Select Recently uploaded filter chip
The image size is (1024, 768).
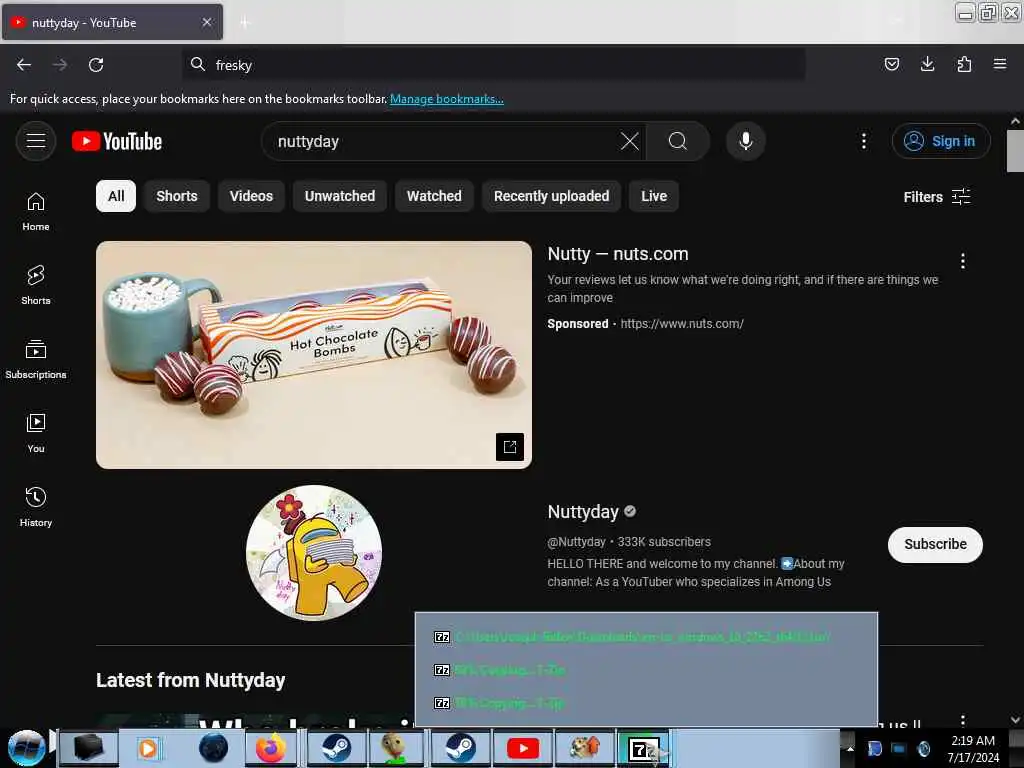point(552,196)
